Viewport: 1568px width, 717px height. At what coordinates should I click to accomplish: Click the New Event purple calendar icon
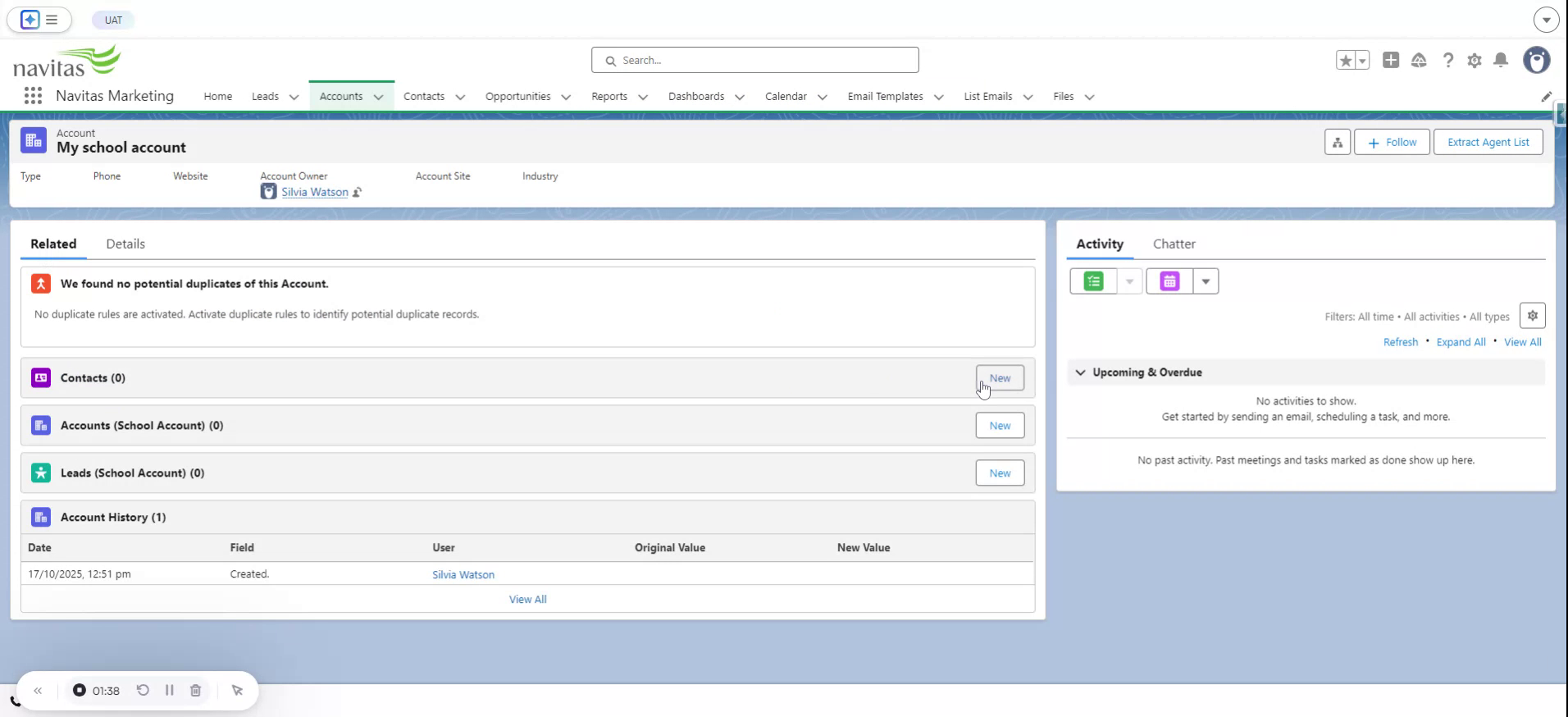pyautogui.click(x=1169, y=281)
